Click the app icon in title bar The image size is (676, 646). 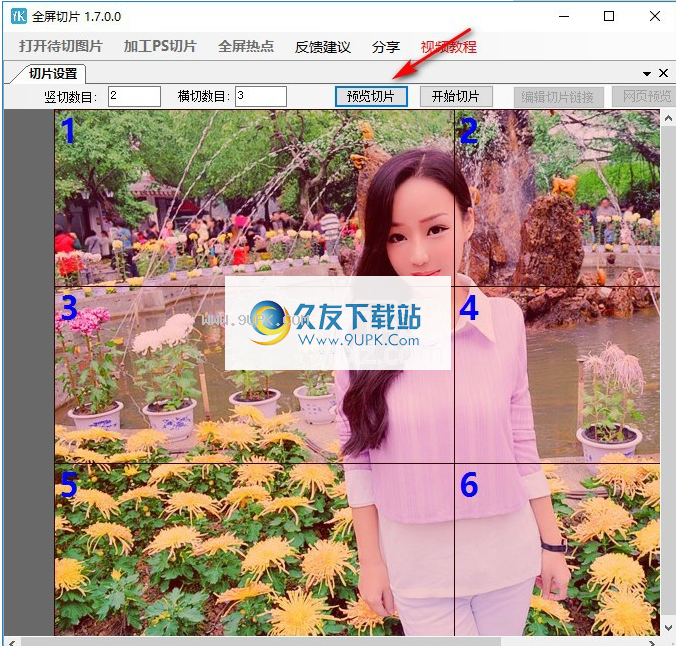(x=18, y=16)
